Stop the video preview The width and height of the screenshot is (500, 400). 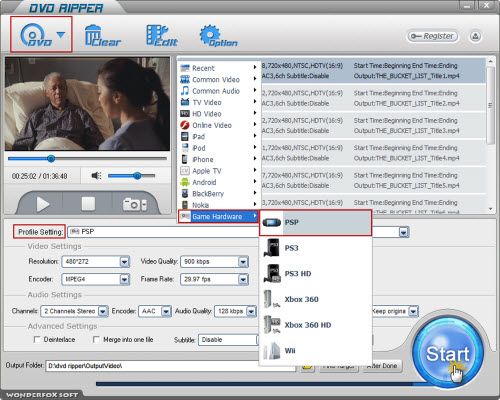click(88, 204)
